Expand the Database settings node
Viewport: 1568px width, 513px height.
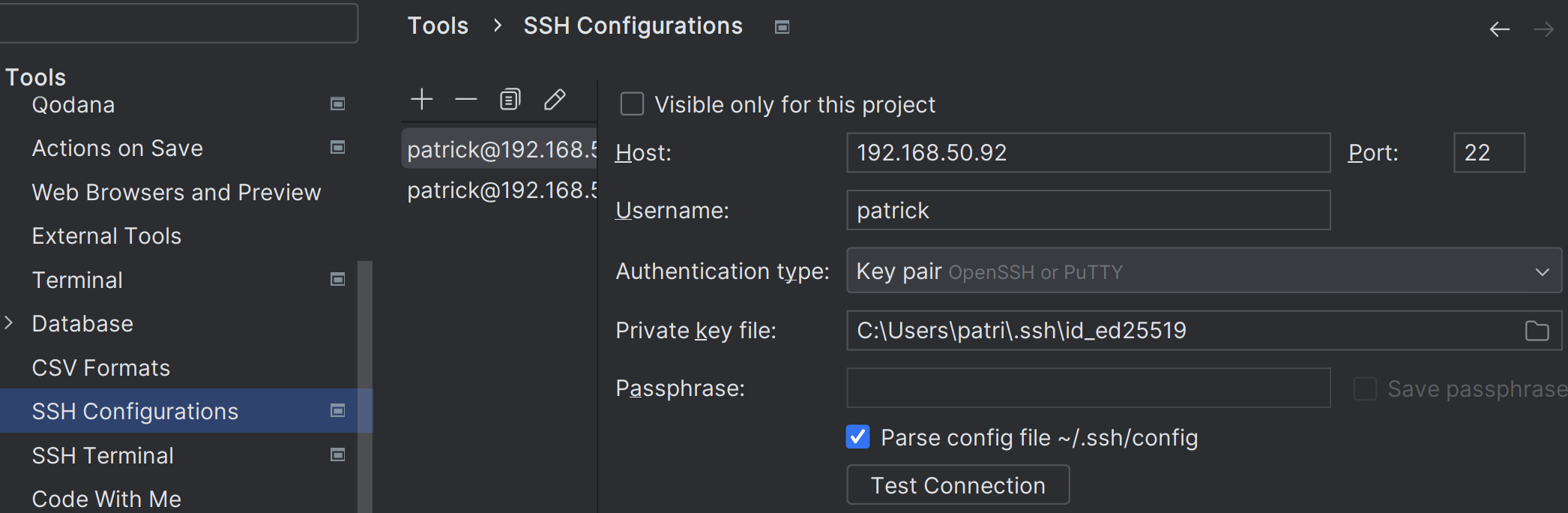(x=9, y=323)
